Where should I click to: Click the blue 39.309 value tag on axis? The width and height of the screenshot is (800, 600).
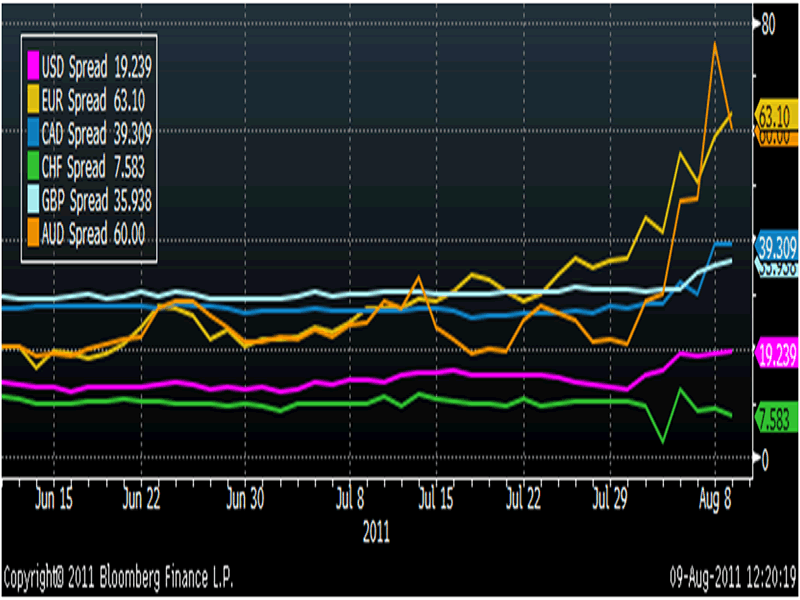pyautogui.click(x=776, y=245)
